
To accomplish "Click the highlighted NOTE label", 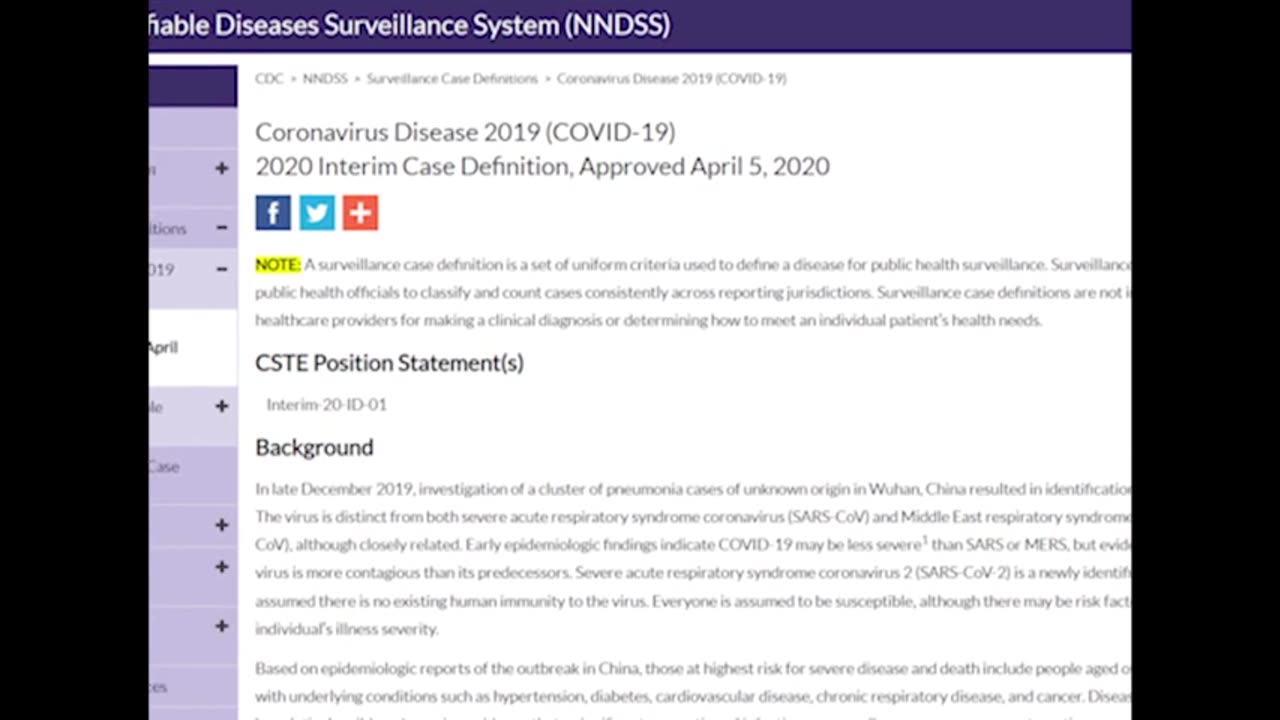I will coord(278,264).
